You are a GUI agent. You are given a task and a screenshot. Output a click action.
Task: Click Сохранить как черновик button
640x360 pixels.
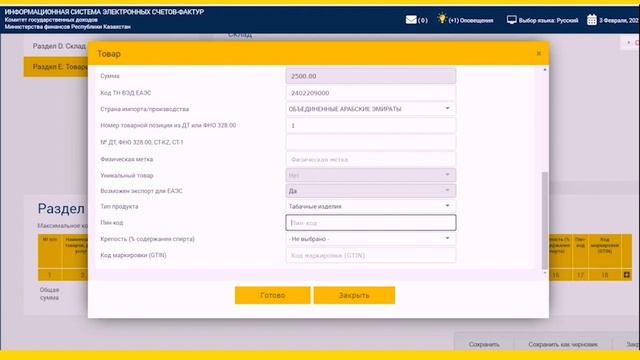click(562, 344)
